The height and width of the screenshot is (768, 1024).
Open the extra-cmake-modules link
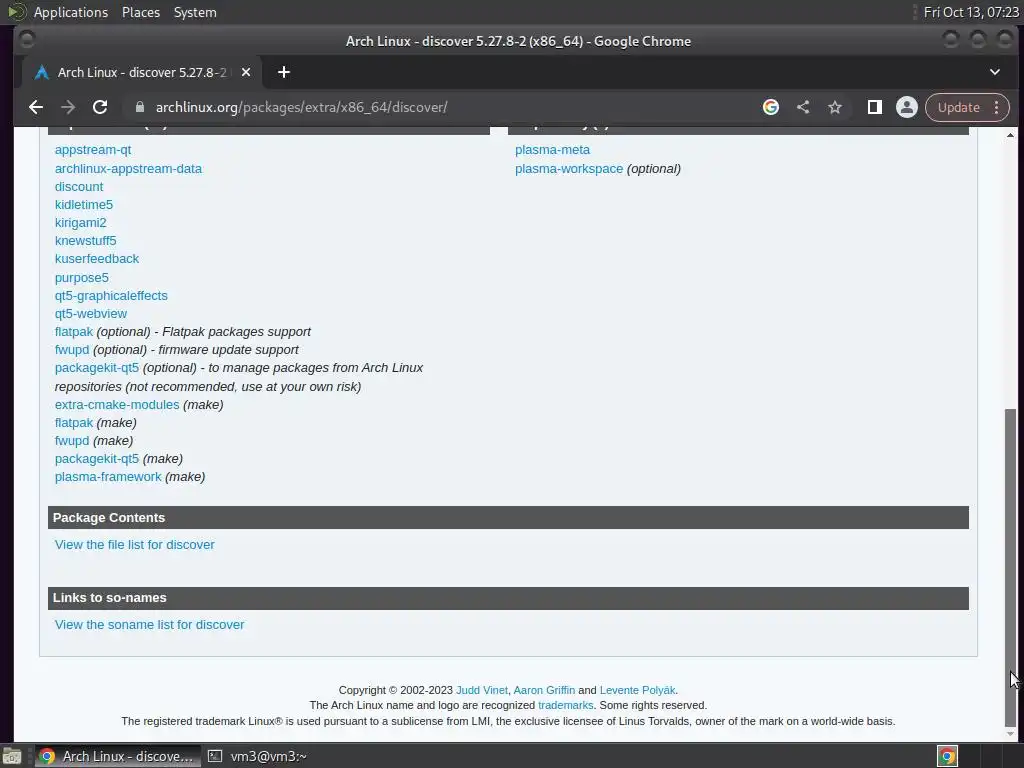[117, 404]
